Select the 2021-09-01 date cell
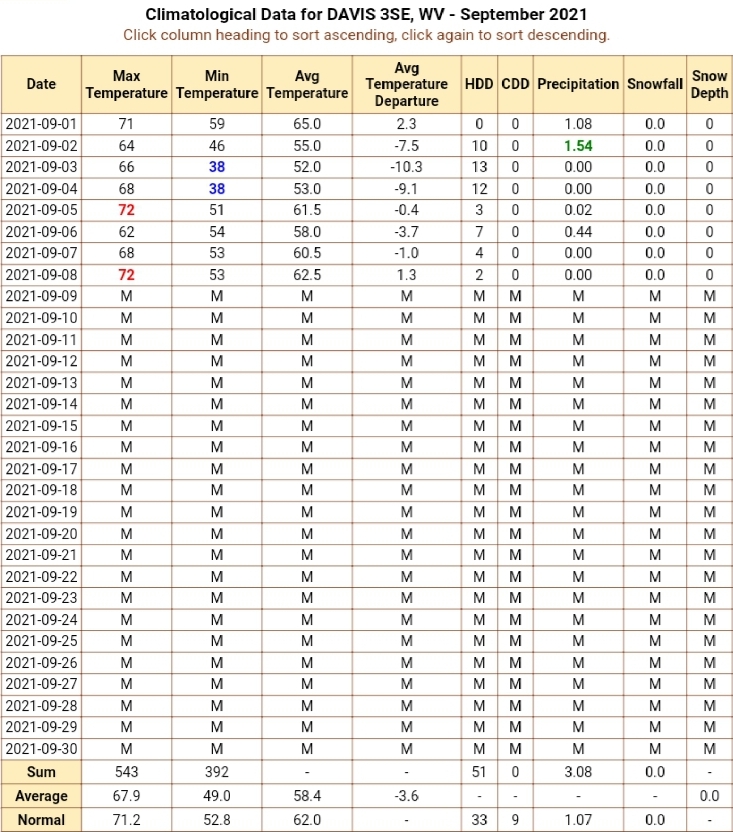The width and height of the screenshot is (733, 832). [41, 124]
